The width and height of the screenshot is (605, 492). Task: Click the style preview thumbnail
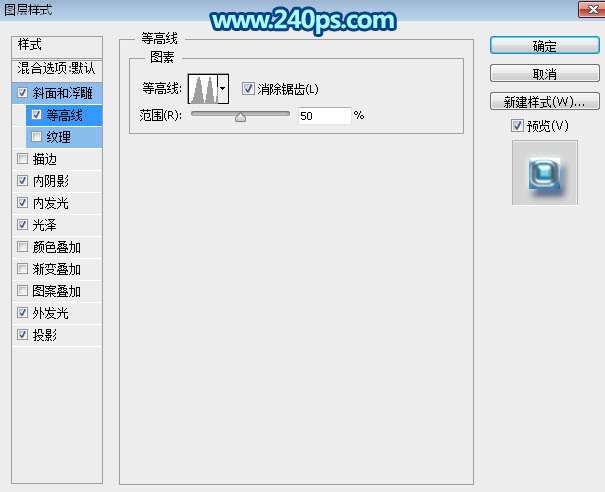coord(544,172)
